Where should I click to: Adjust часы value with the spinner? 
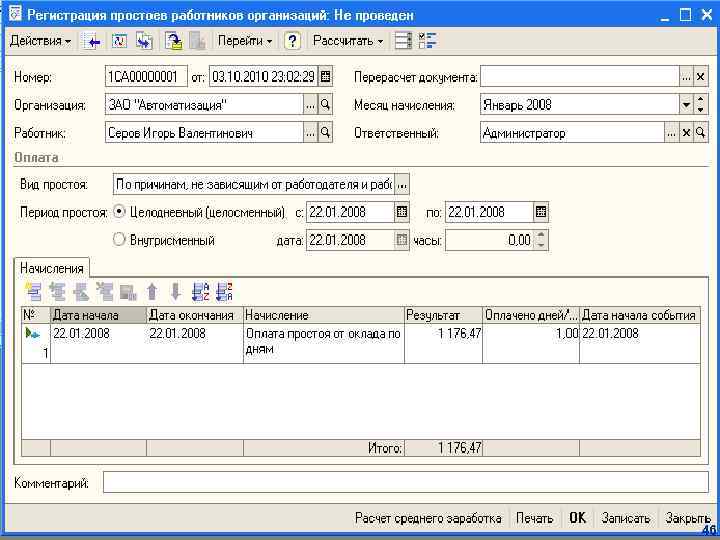pos(541,240)
